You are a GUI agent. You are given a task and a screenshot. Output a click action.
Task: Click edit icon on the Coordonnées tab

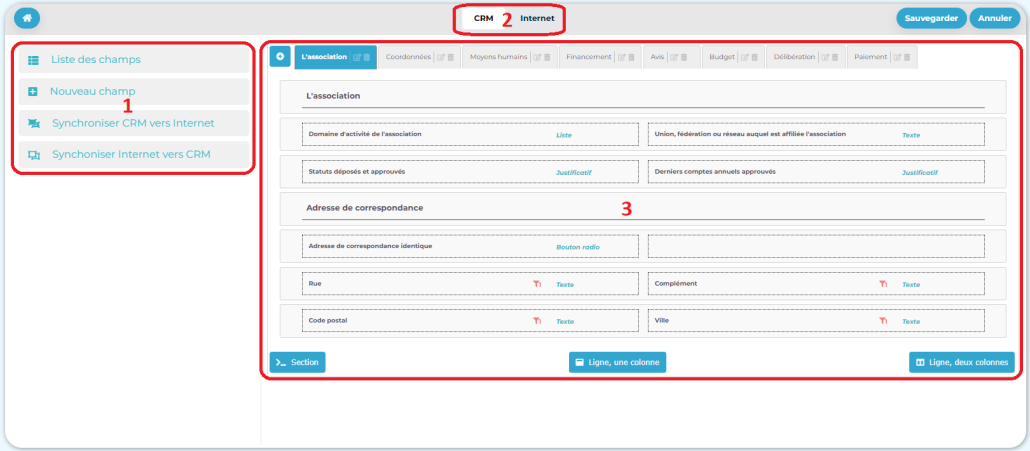[440, 58]
